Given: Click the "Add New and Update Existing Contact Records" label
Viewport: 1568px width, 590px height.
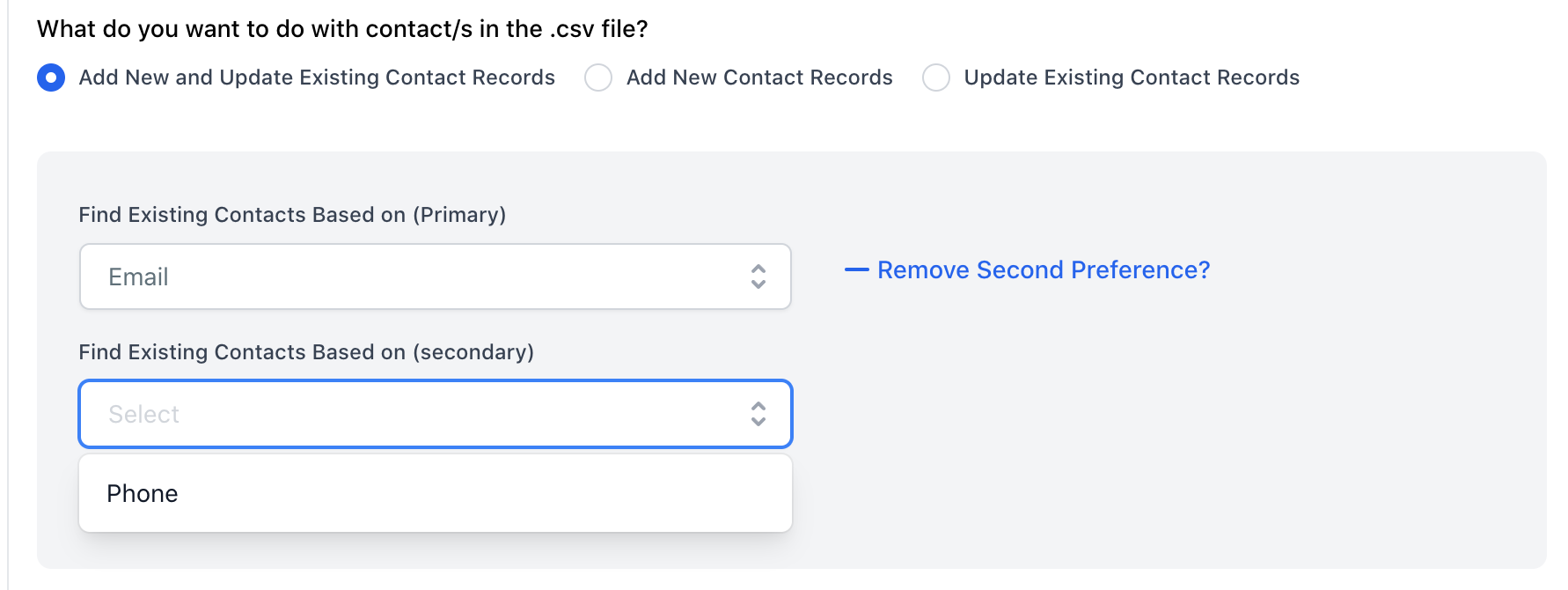Looking at the screenshot, I should [x=317, y=77].
